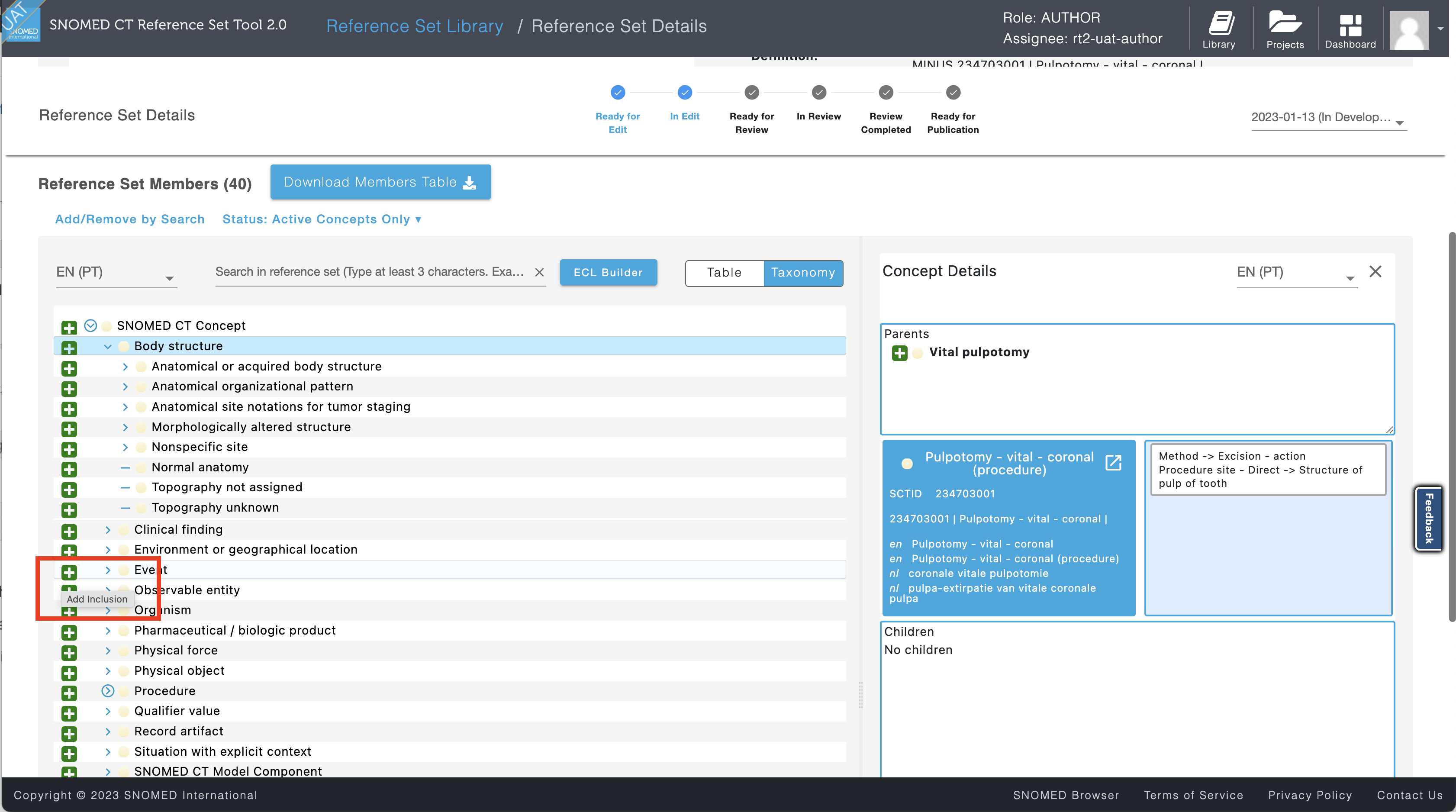Open the Projects folder icon
This screenshot has width=1456, height=812.
click(x=1285, y=29)
